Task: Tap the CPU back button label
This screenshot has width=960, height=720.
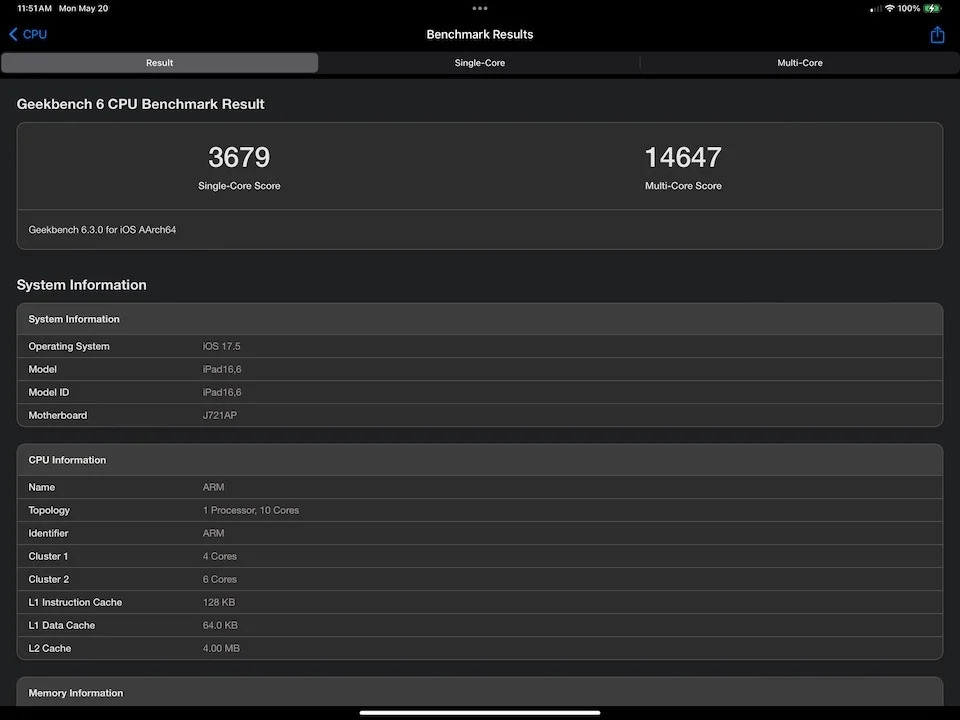Action: pos(34,33)
